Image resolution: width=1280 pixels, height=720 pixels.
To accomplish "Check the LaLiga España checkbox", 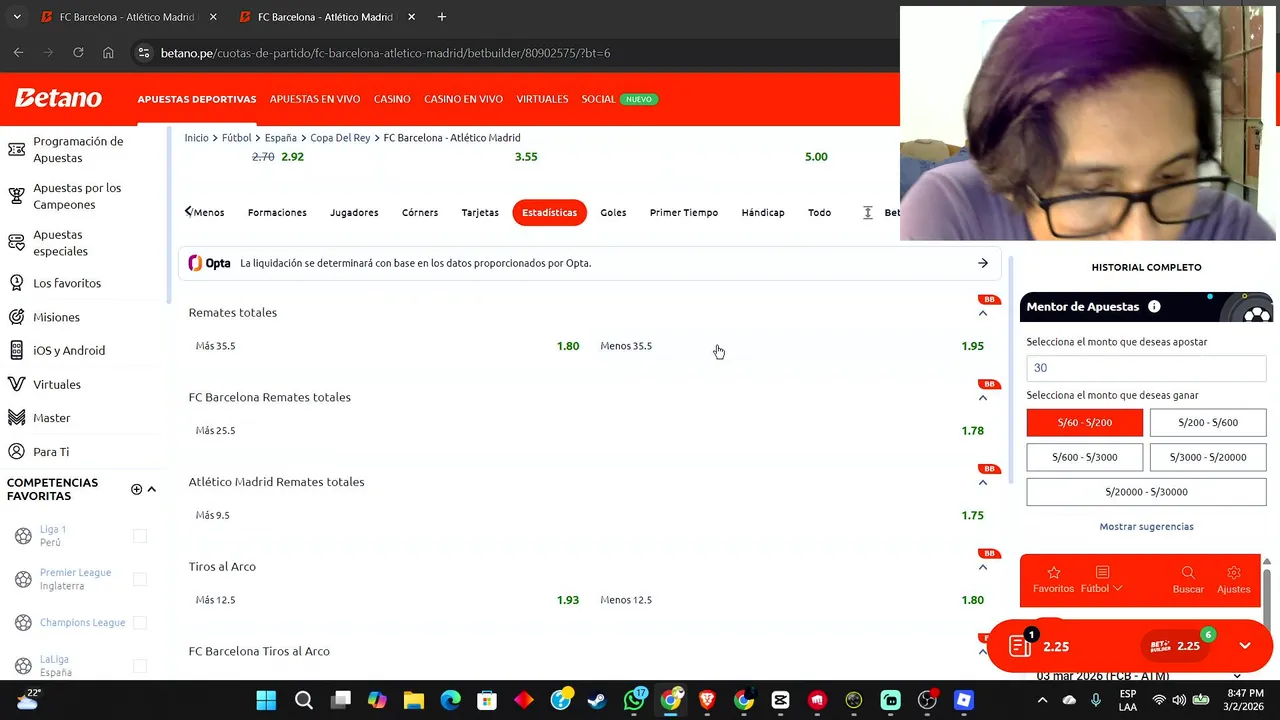I will point(140,666).
